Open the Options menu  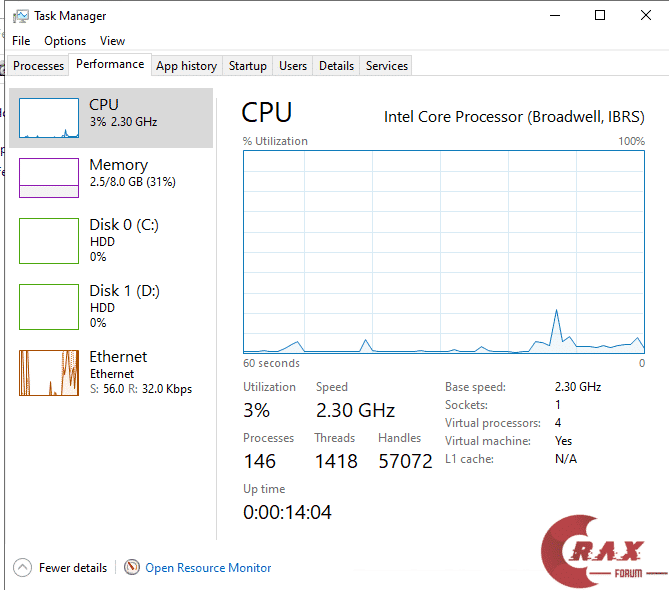pos(65,41)
